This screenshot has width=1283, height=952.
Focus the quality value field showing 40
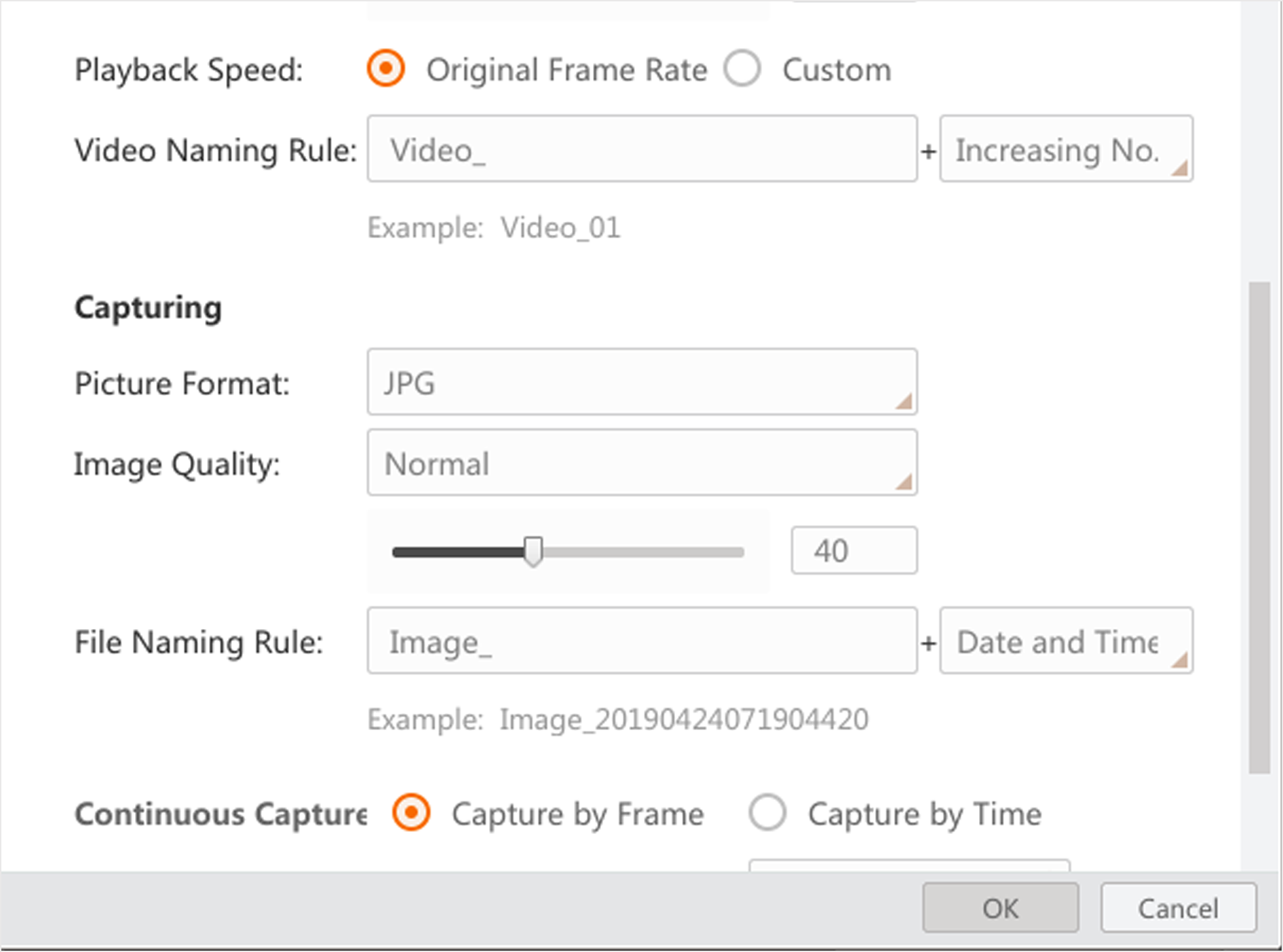[854, 550]
